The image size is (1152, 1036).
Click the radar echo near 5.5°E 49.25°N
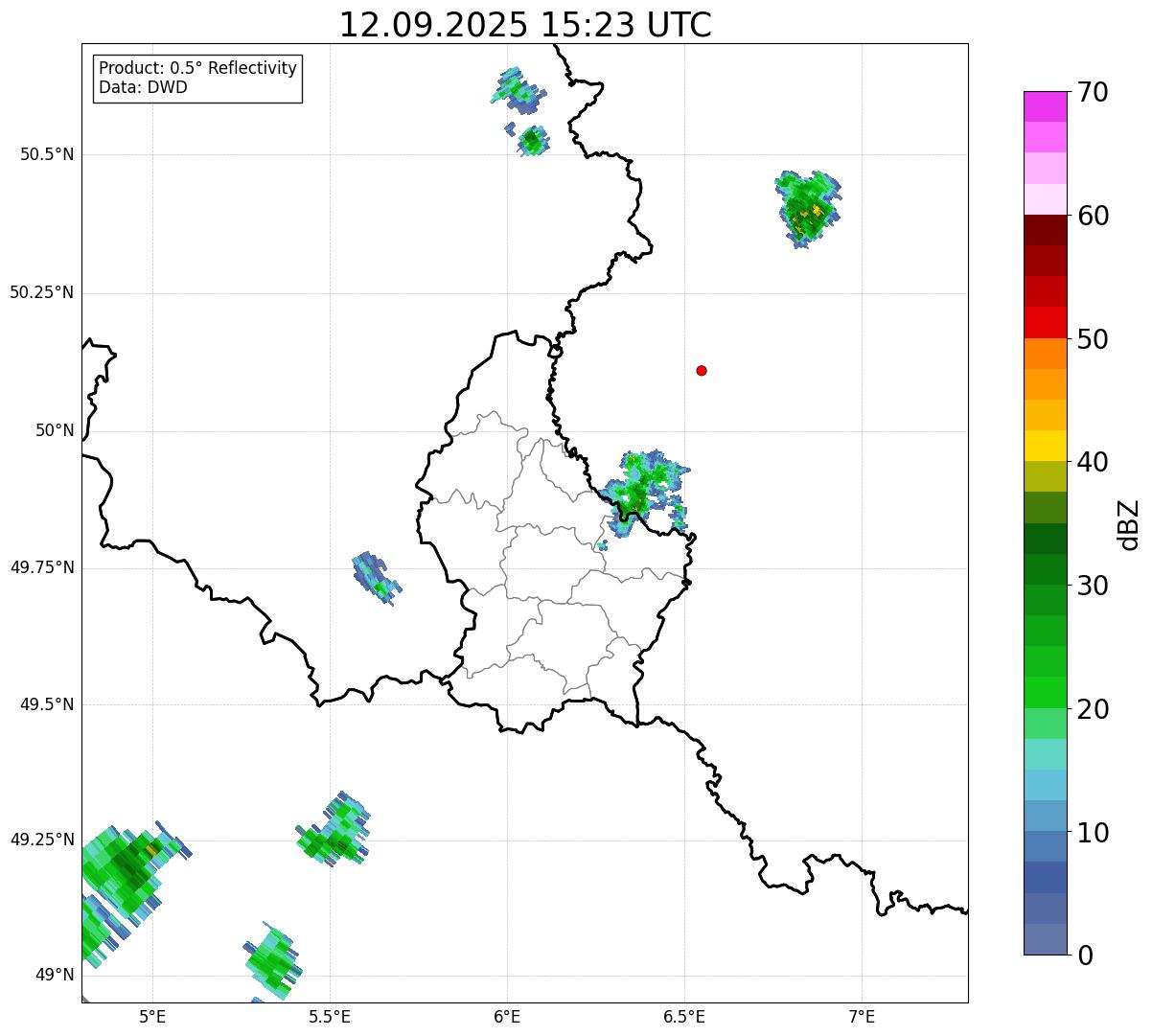[x=333, y=830]
